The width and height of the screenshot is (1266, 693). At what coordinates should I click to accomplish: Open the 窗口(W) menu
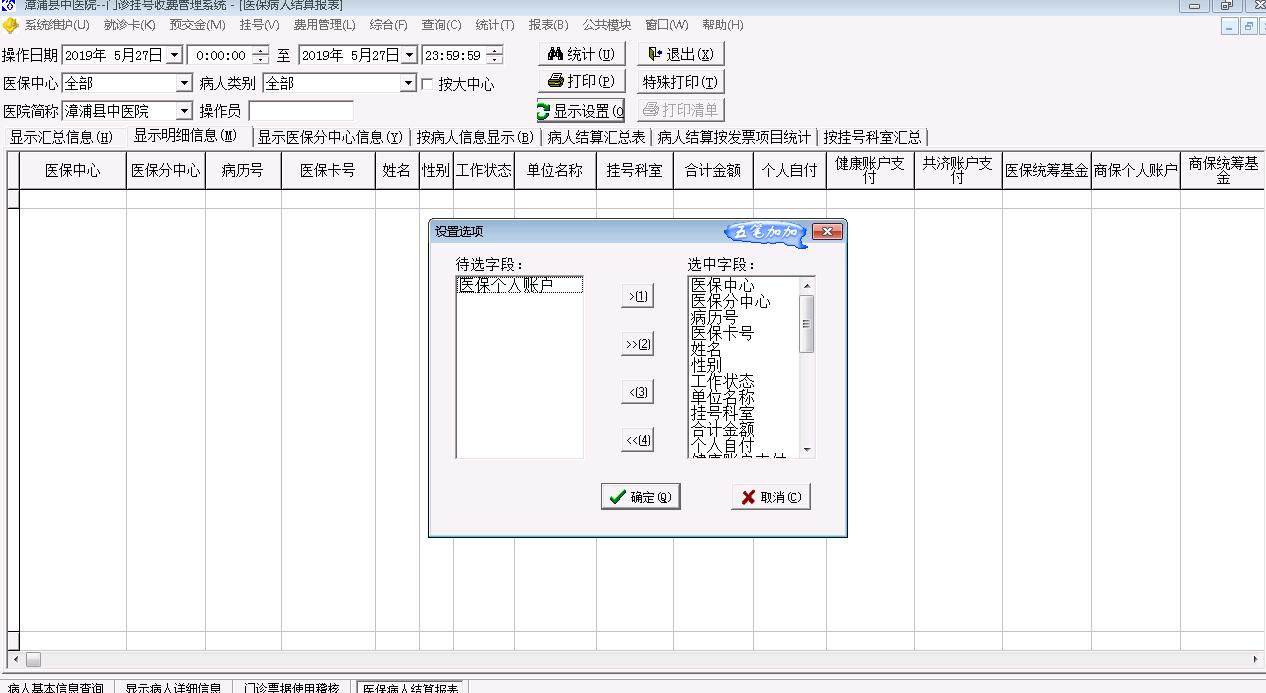tap(667, 25)
